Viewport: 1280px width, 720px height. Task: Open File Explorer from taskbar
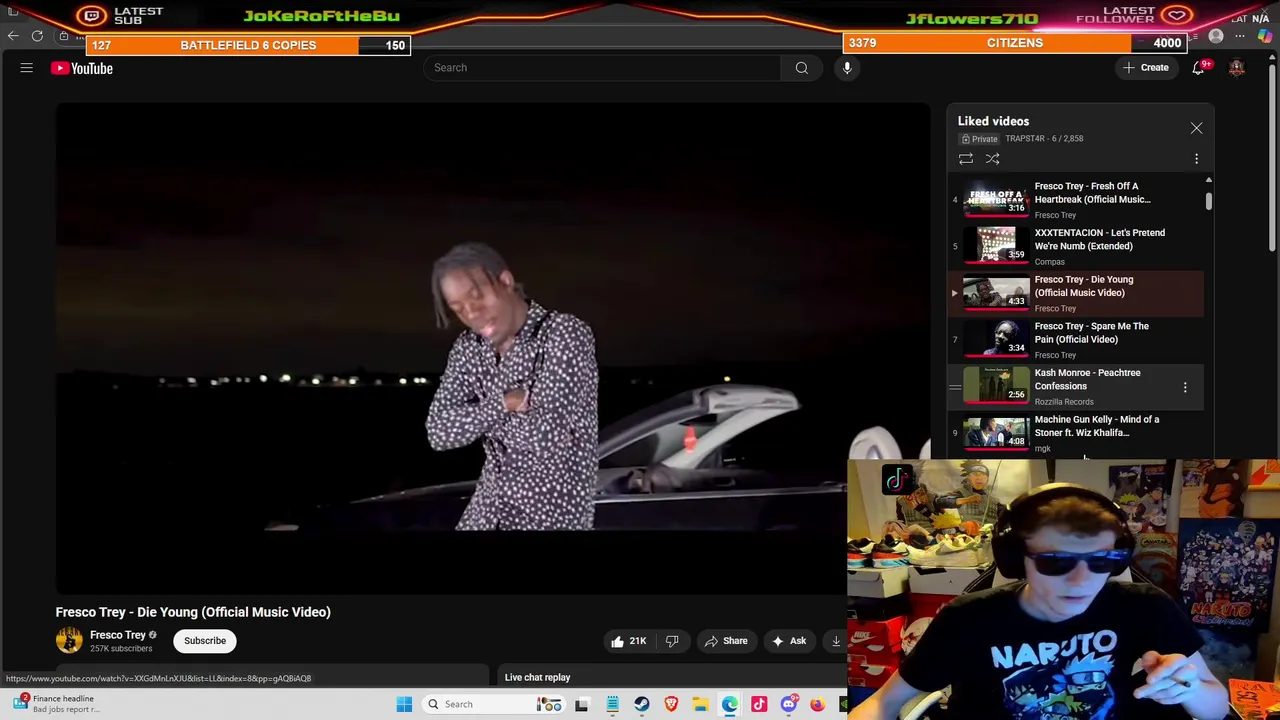700,704
